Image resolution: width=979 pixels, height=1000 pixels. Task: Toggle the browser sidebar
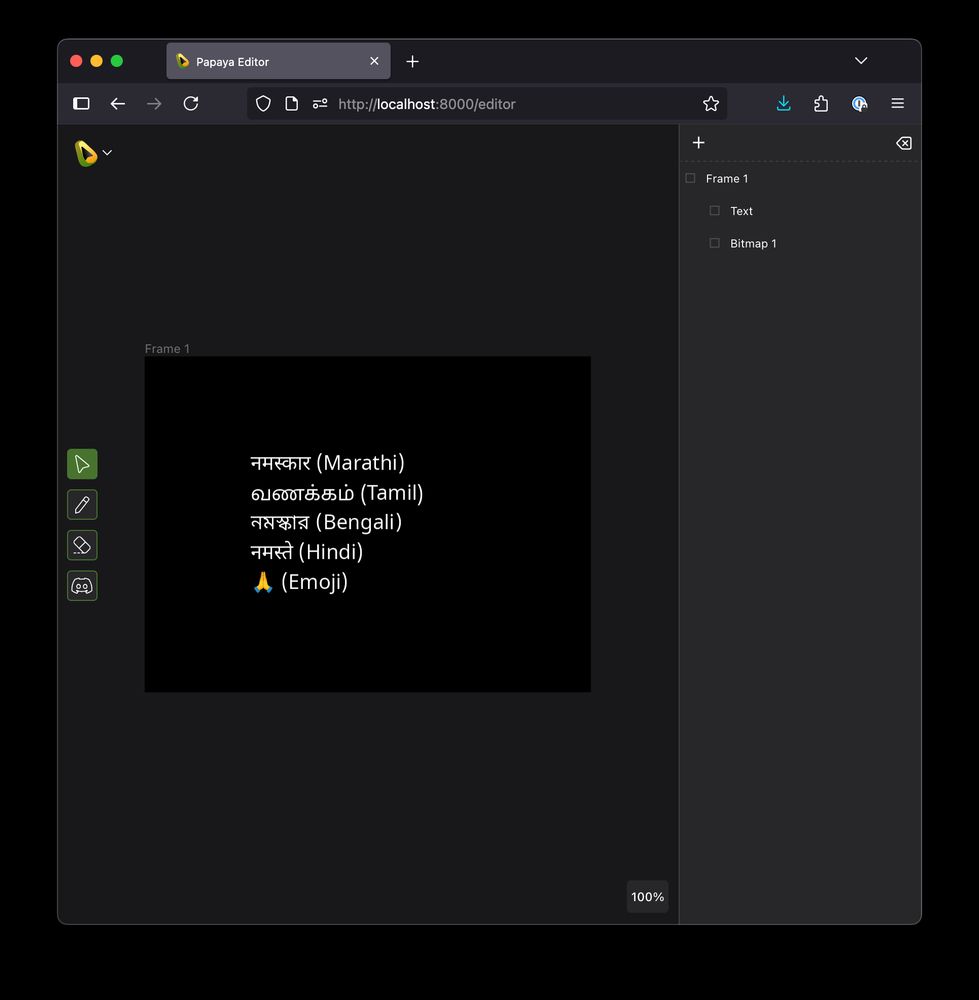click(x=81, y=103)
